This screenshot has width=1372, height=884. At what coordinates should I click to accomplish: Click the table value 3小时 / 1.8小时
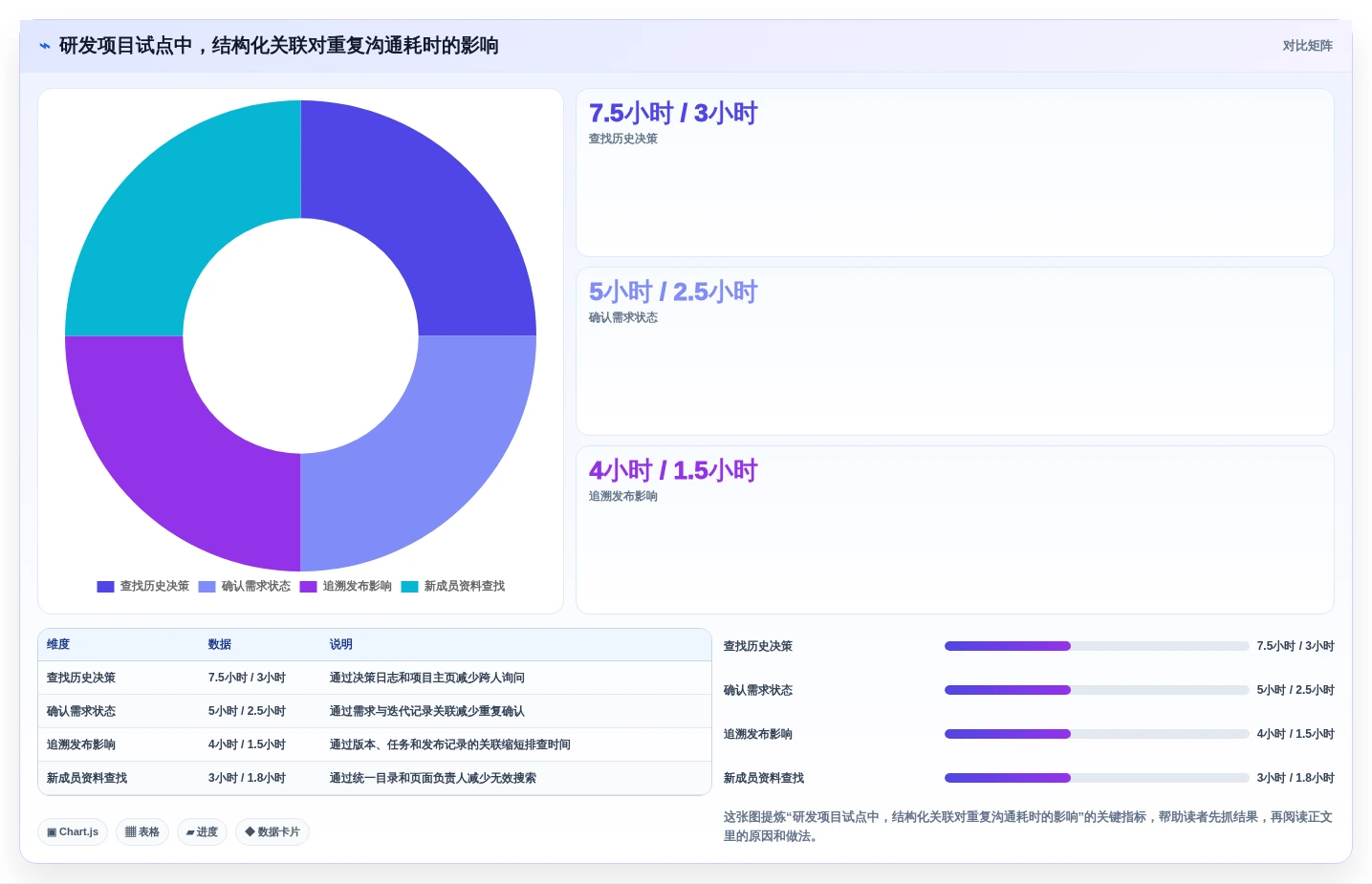tap(247, 779)
